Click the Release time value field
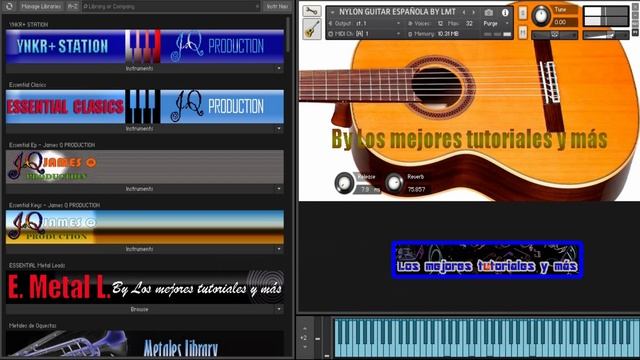The width and height of the screenshot is (640, 360). pyautogui.click(x=367, y=189)
